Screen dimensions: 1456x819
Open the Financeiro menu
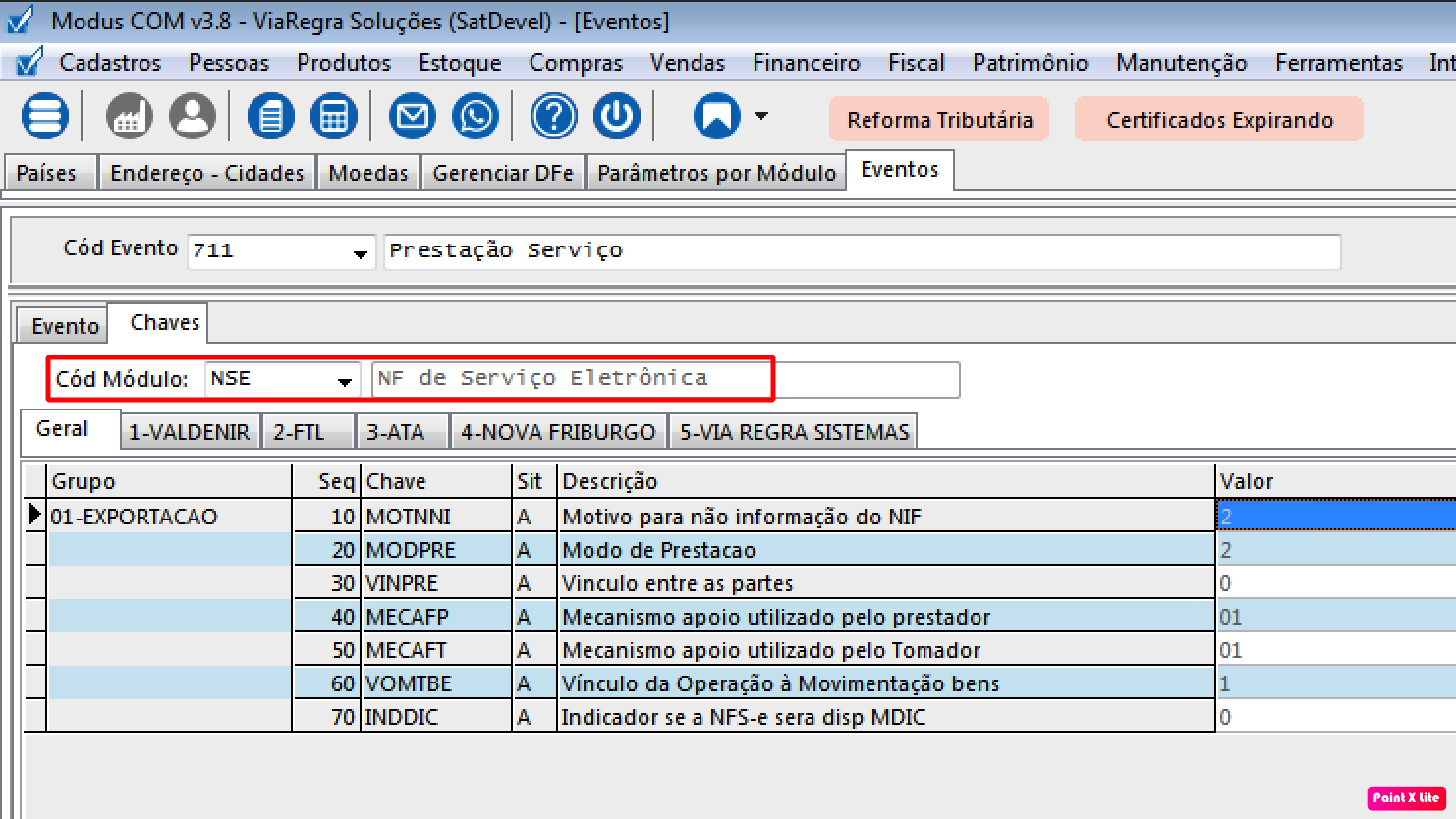tap(806, 63)
